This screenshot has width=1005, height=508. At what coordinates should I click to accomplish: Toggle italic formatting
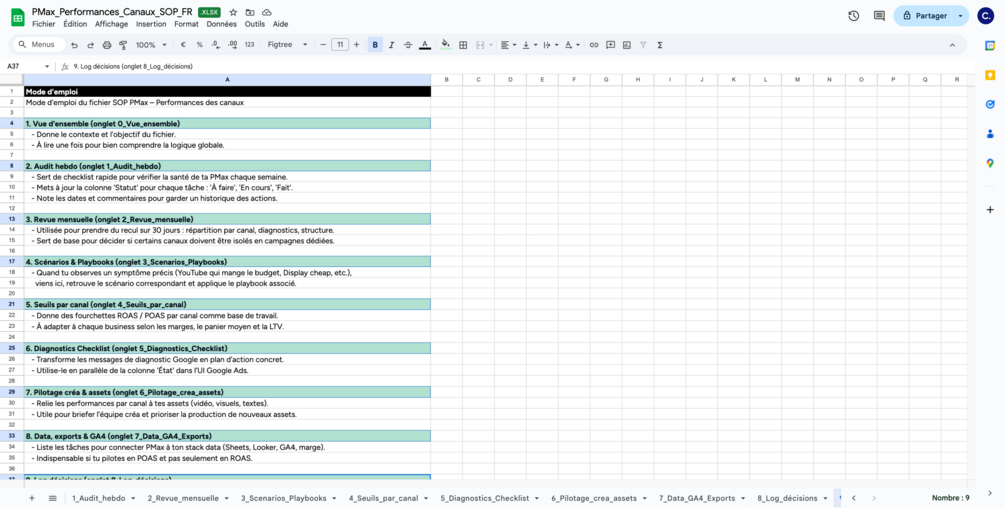click(x=391, y=45)
